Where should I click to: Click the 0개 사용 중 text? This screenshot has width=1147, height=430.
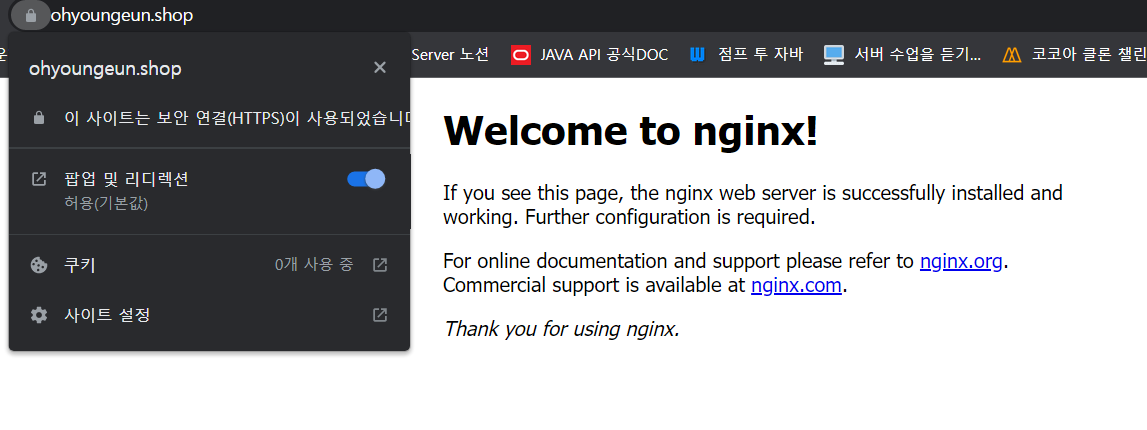314,265
